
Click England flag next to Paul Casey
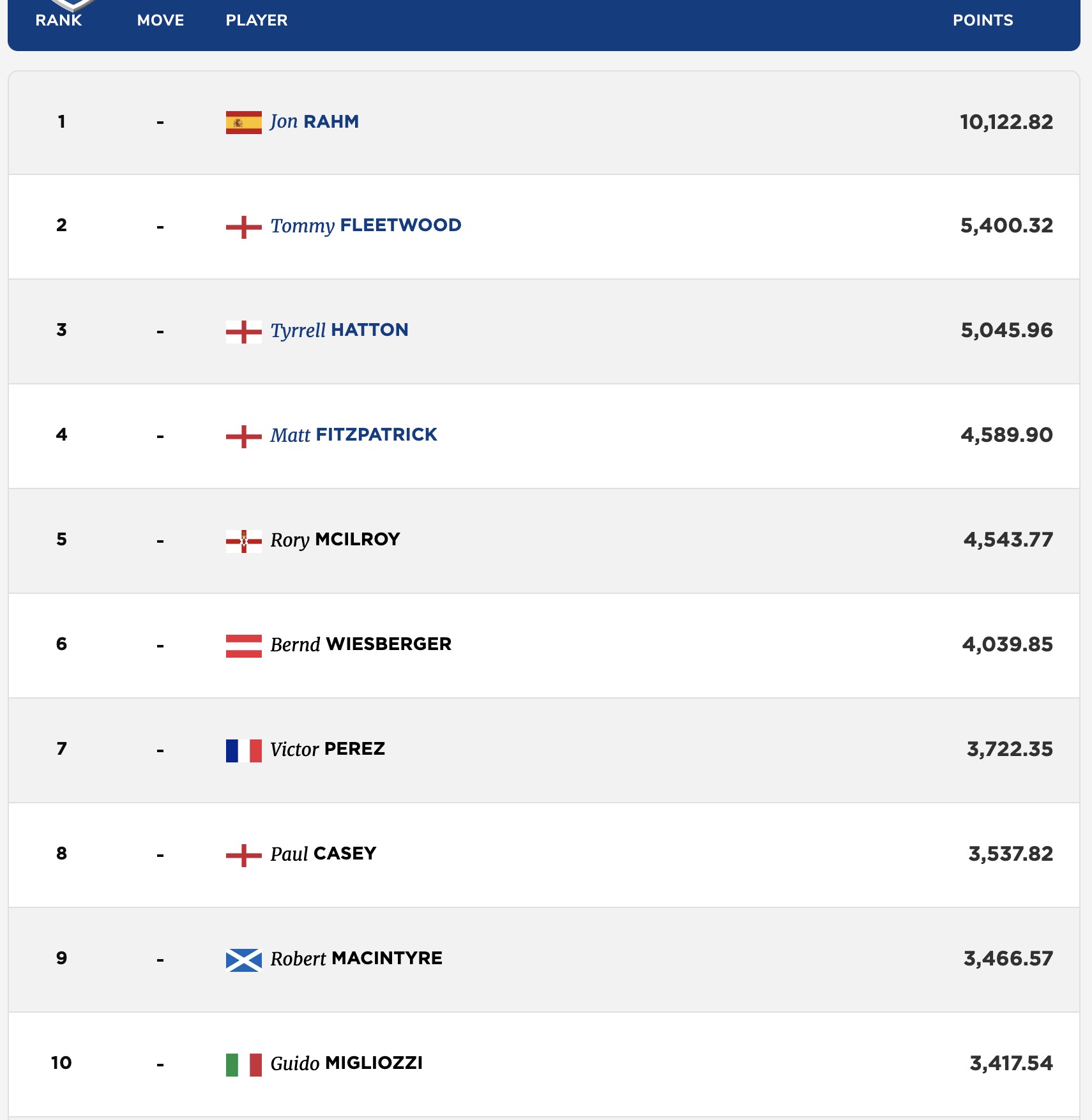click(243, 855)
